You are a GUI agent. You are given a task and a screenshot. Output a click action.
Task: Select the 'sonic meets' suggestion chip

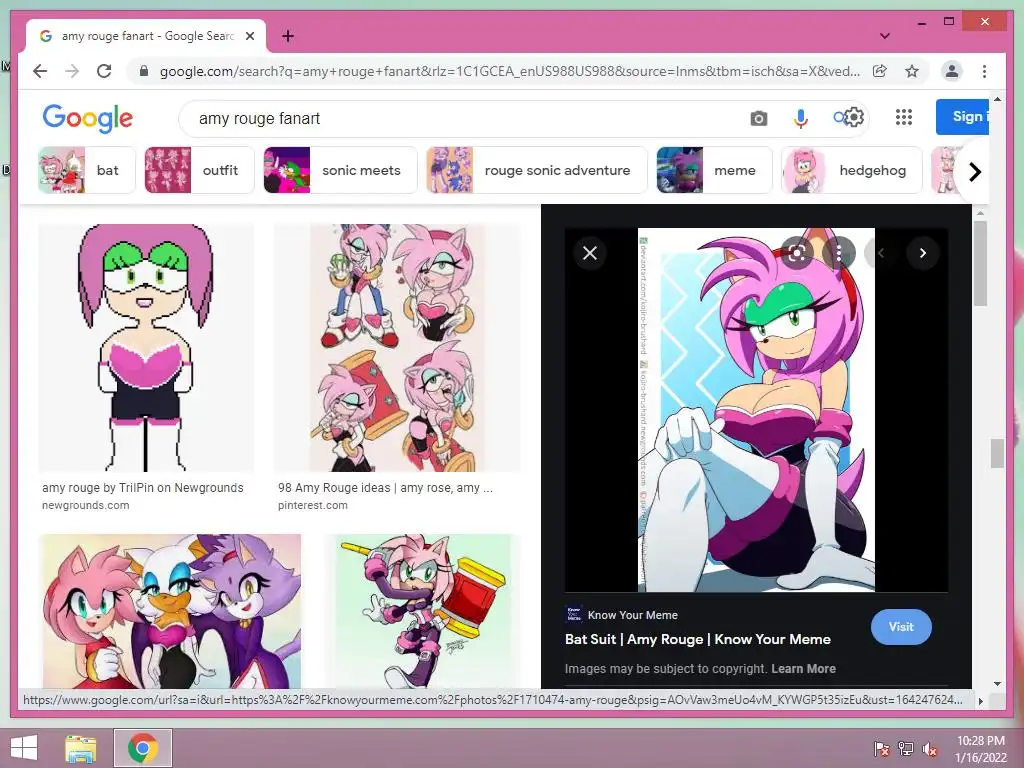point(340,170)
